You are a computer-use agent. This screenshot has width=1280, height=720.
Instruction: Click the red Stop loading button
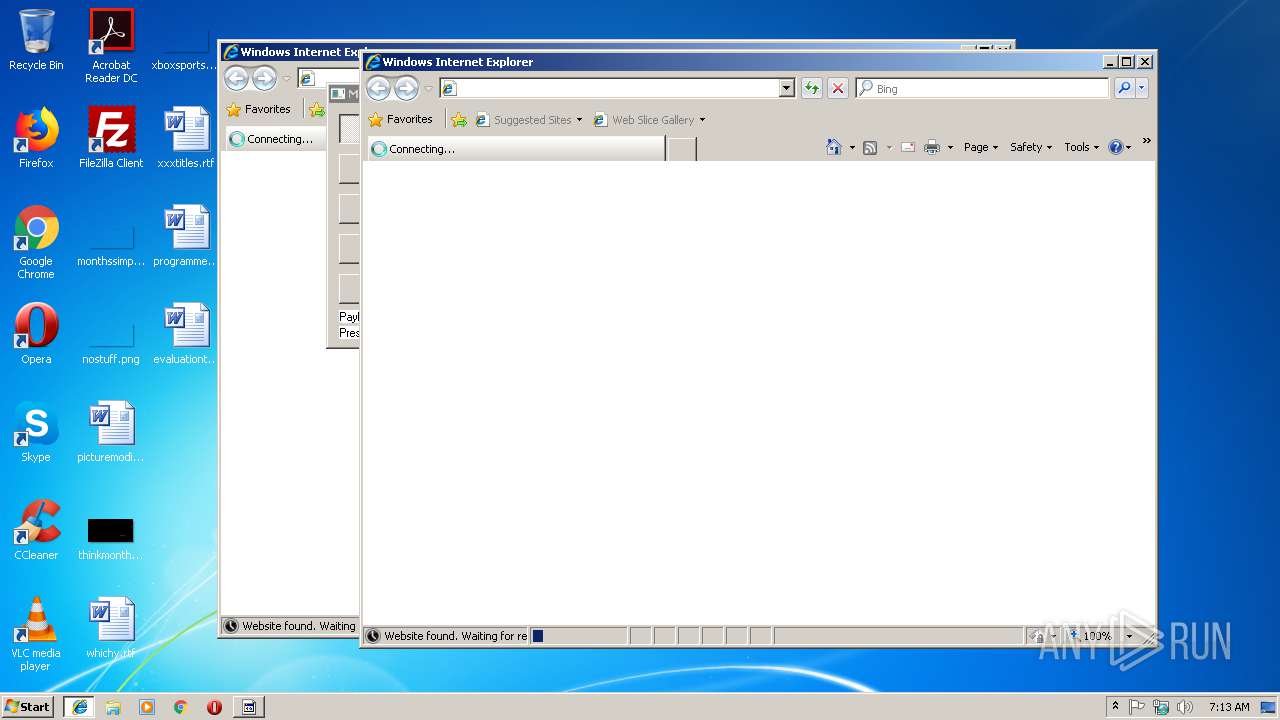click(x=838, y=88)
